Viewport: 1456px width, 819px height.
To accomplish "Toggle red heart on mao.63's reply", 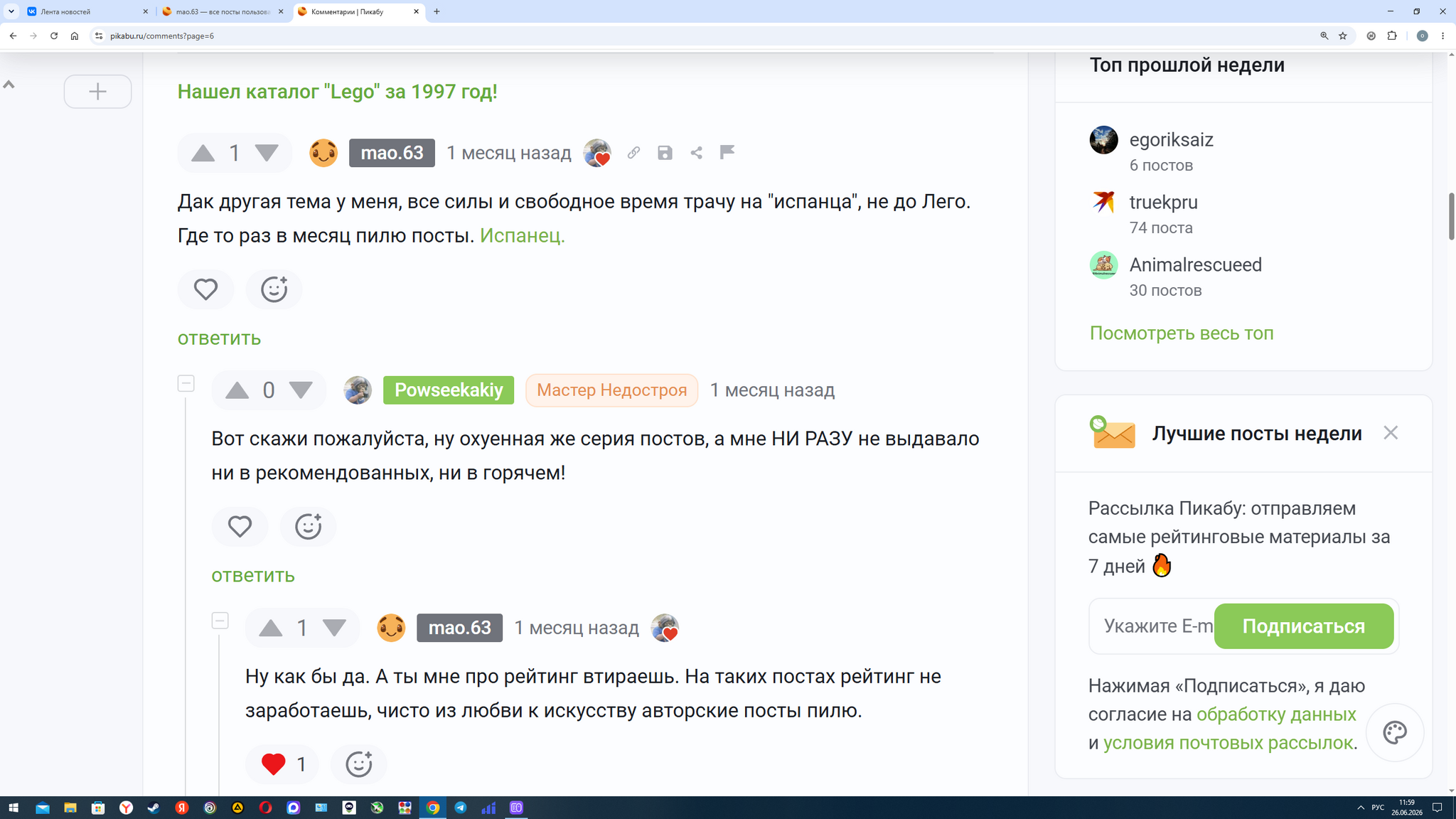I will point(274,764).
